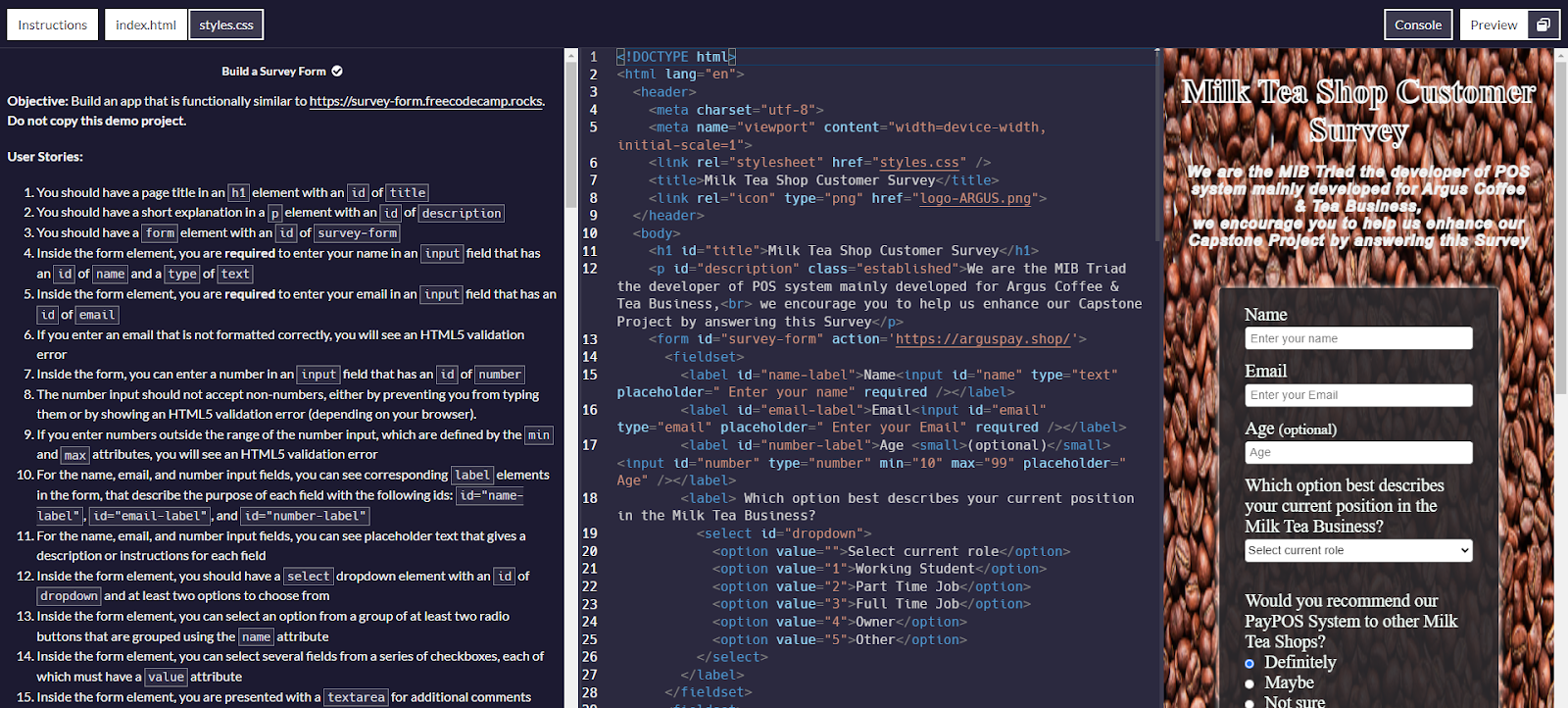
Task: Click line number 19 in the editor
Action: pos(590,533)
